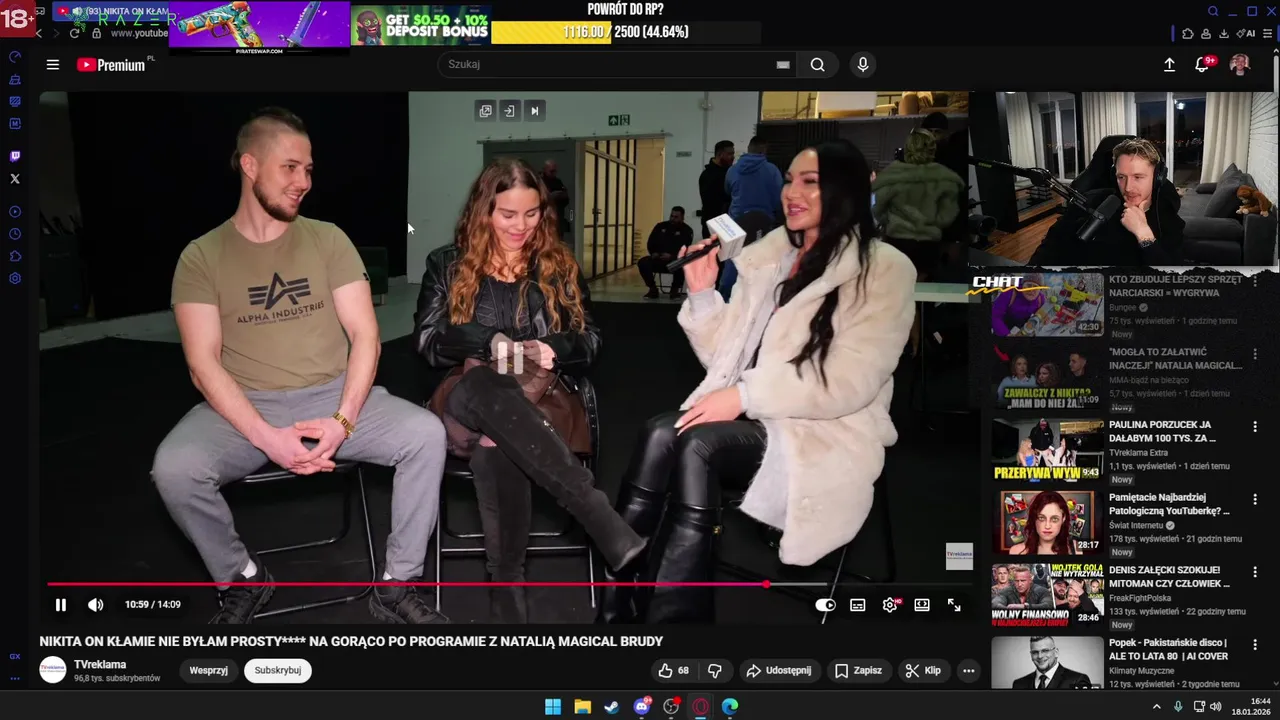Viewport: 1280px width, 720px height.
Task: Click the pop-out video overlay icon
Action: coord(485,111)
